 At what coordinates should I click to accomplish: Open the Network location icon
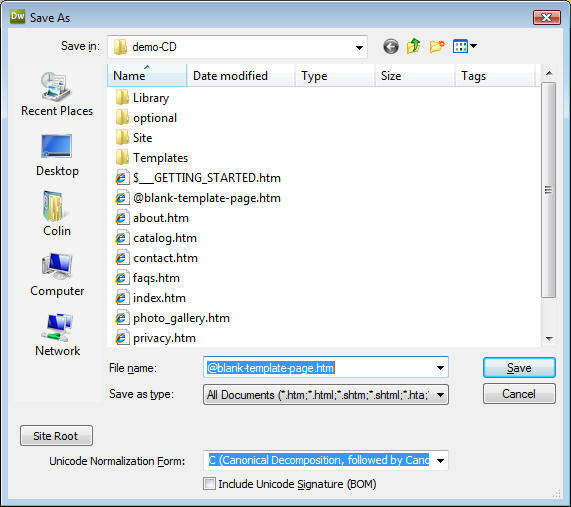[57, 334]
